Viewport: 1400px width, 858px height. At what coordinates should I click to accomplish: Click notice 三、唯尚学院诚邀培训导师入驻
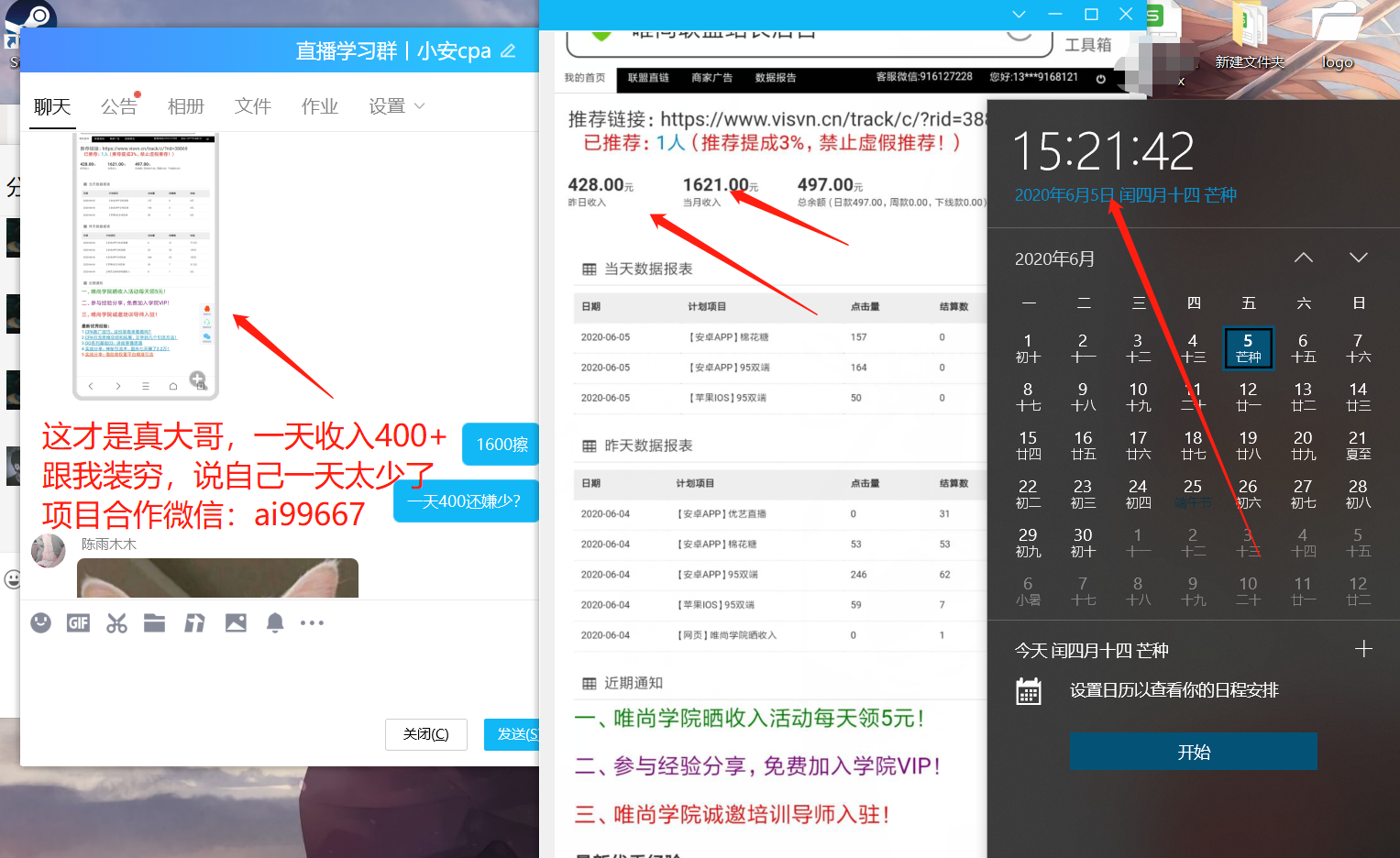733,814
